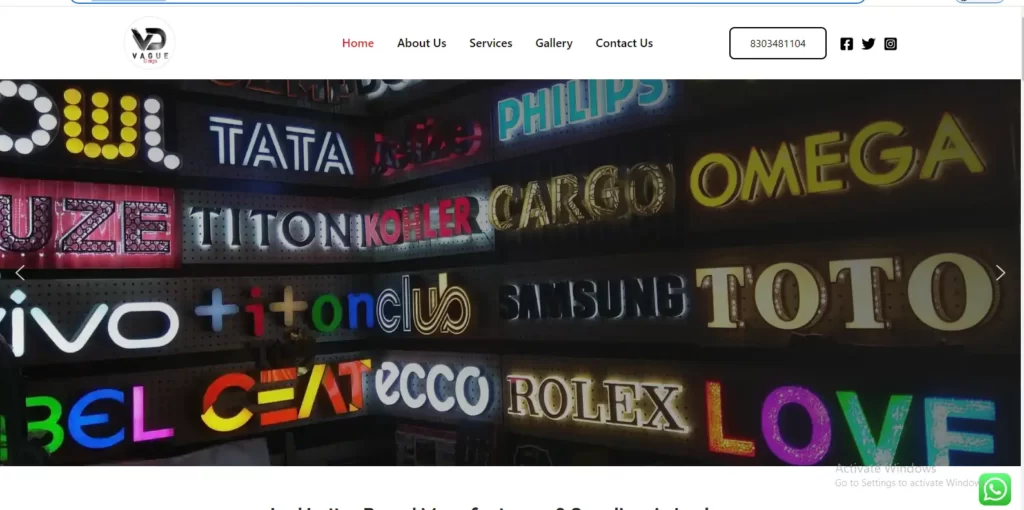Open the About Us page
Viewport: 1024px width, 510px height.
tap(421, 43)
